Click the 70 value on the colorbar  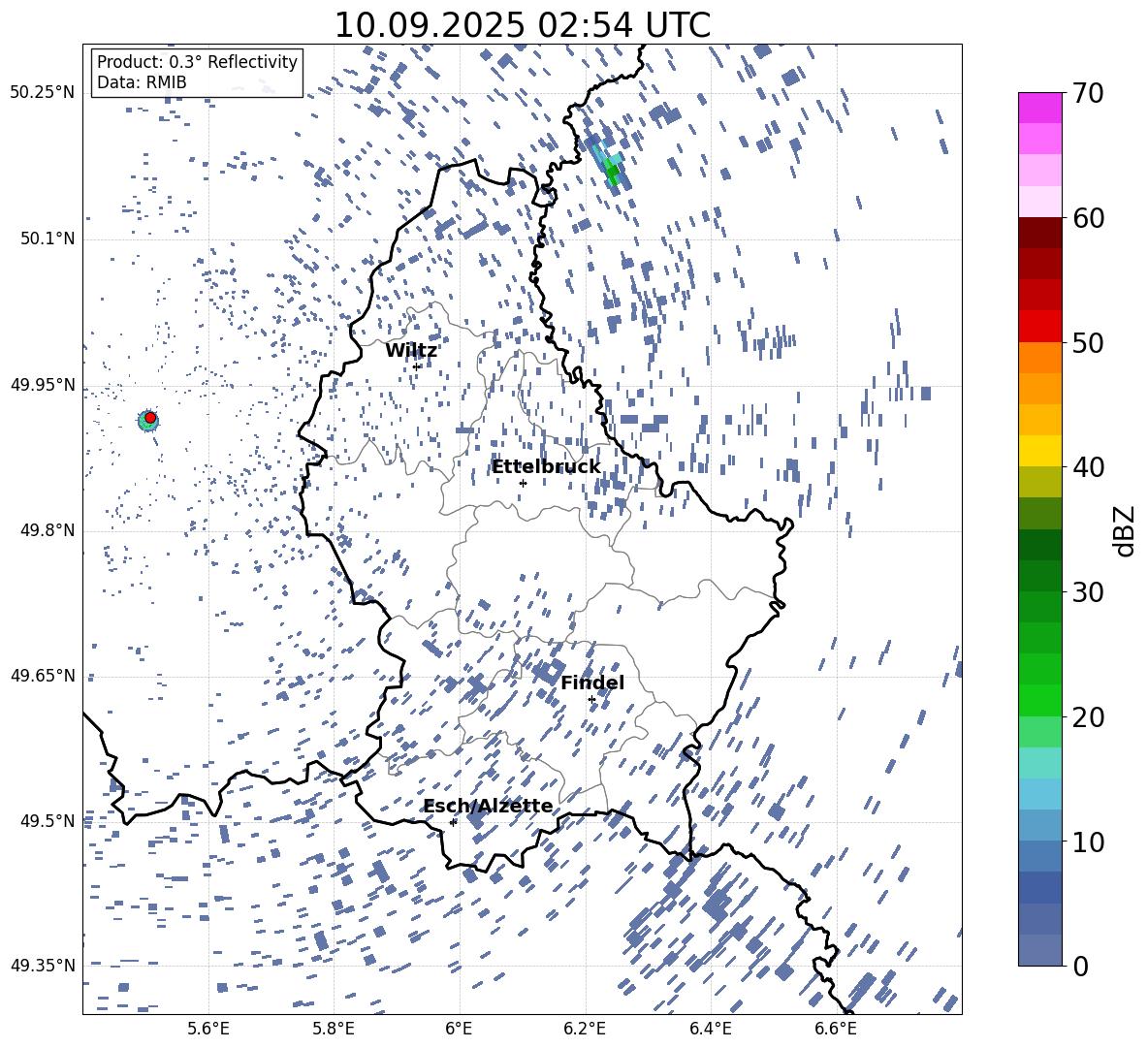tap(1089, 94)
